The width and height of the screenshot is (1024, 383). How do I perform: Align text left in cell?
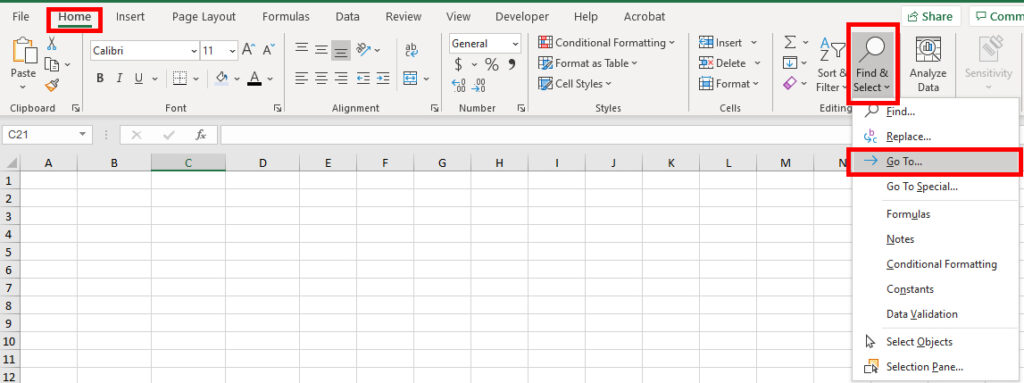click(x=301, y=78)
